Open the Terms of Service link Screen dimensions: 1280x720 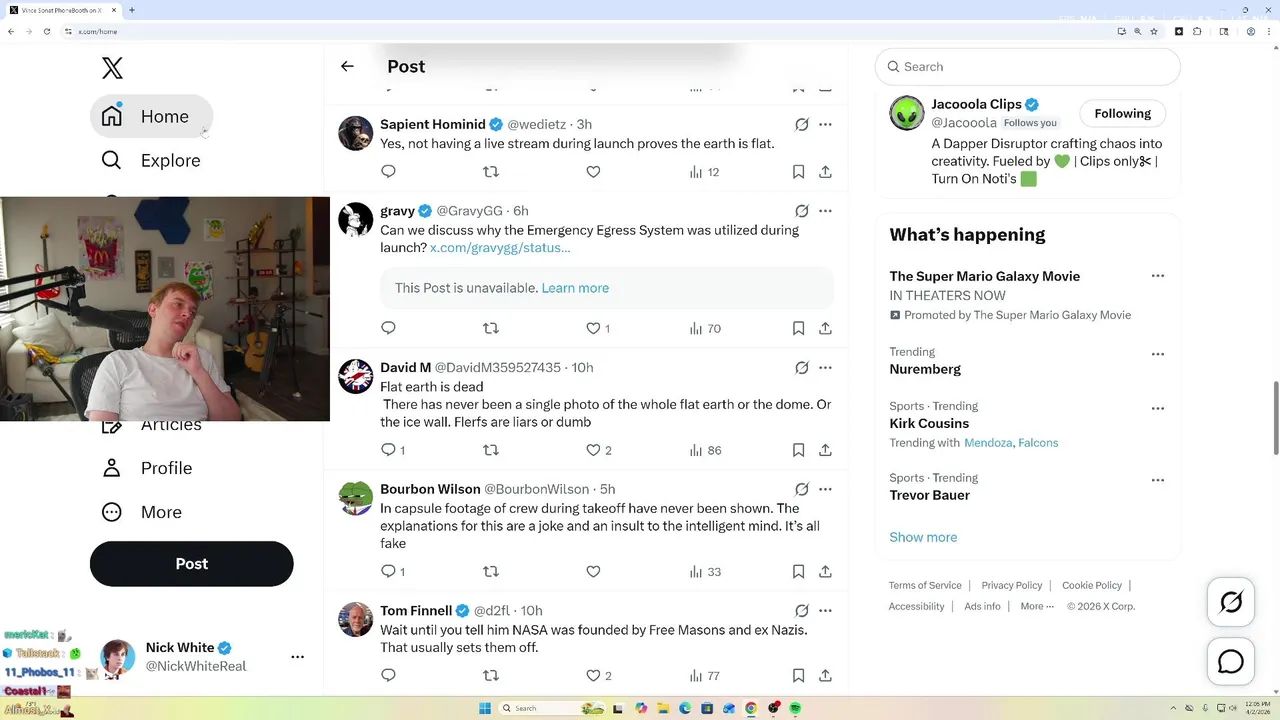point(925,586)
